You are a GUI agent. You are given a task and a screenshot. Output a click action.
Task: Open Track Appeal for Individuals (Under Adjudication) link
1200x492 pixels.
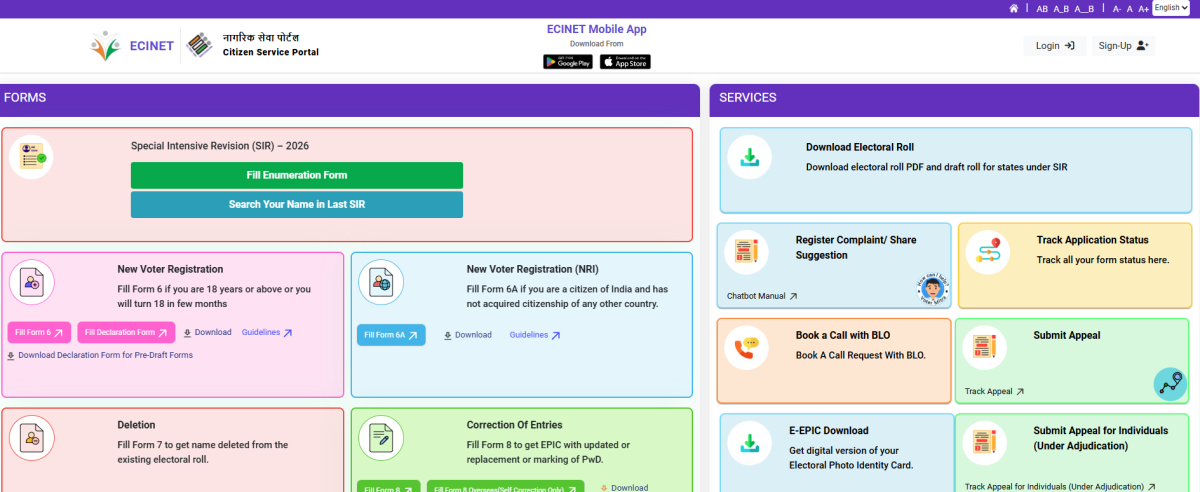(1059, 487)
